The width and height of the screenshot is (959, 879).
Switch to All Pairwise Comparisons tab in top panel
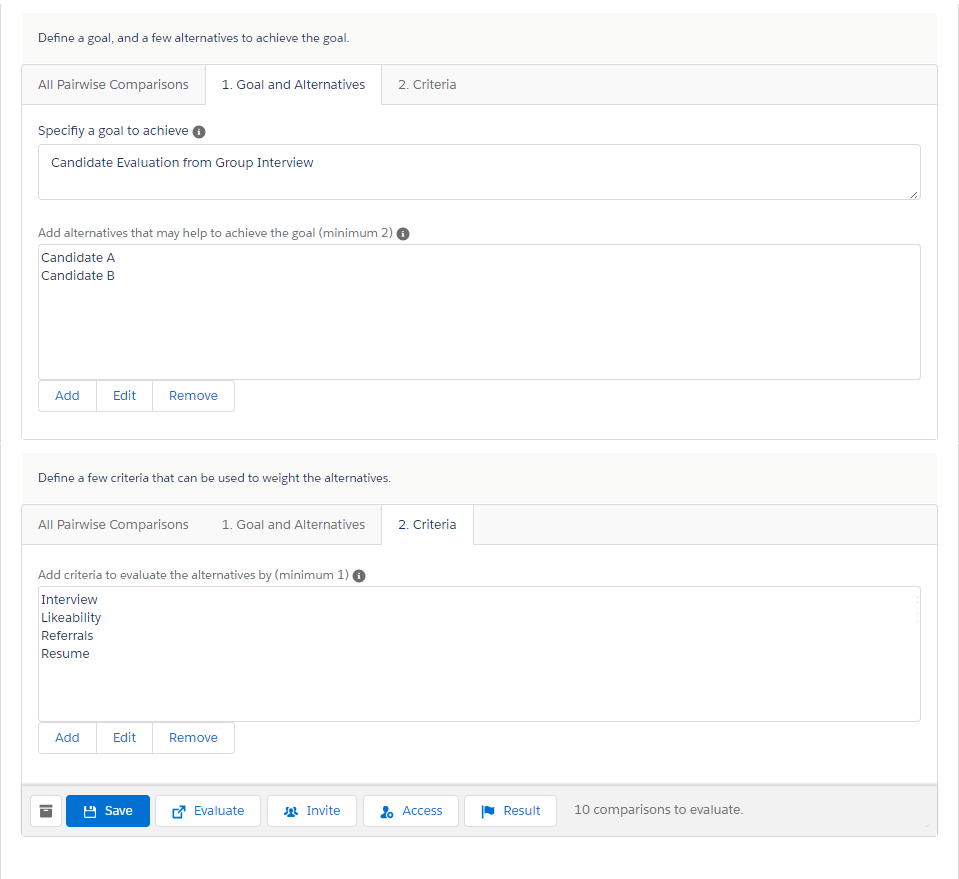pyautogui.click(x=113, y=85)
